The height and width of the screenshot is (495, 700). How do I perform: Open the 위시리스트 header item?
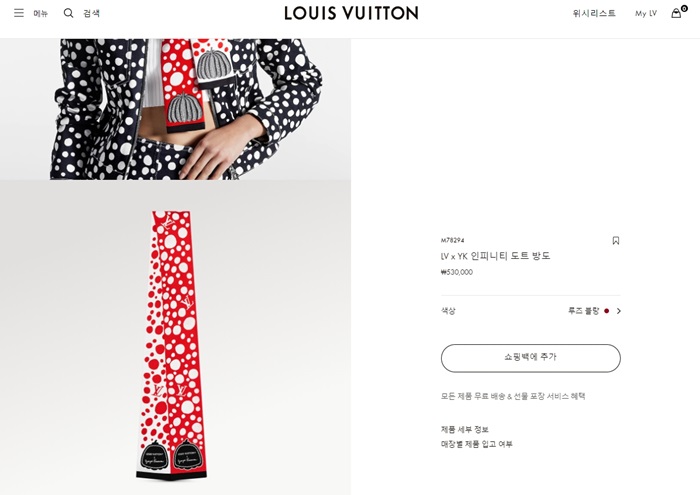(x=594, y=13)
